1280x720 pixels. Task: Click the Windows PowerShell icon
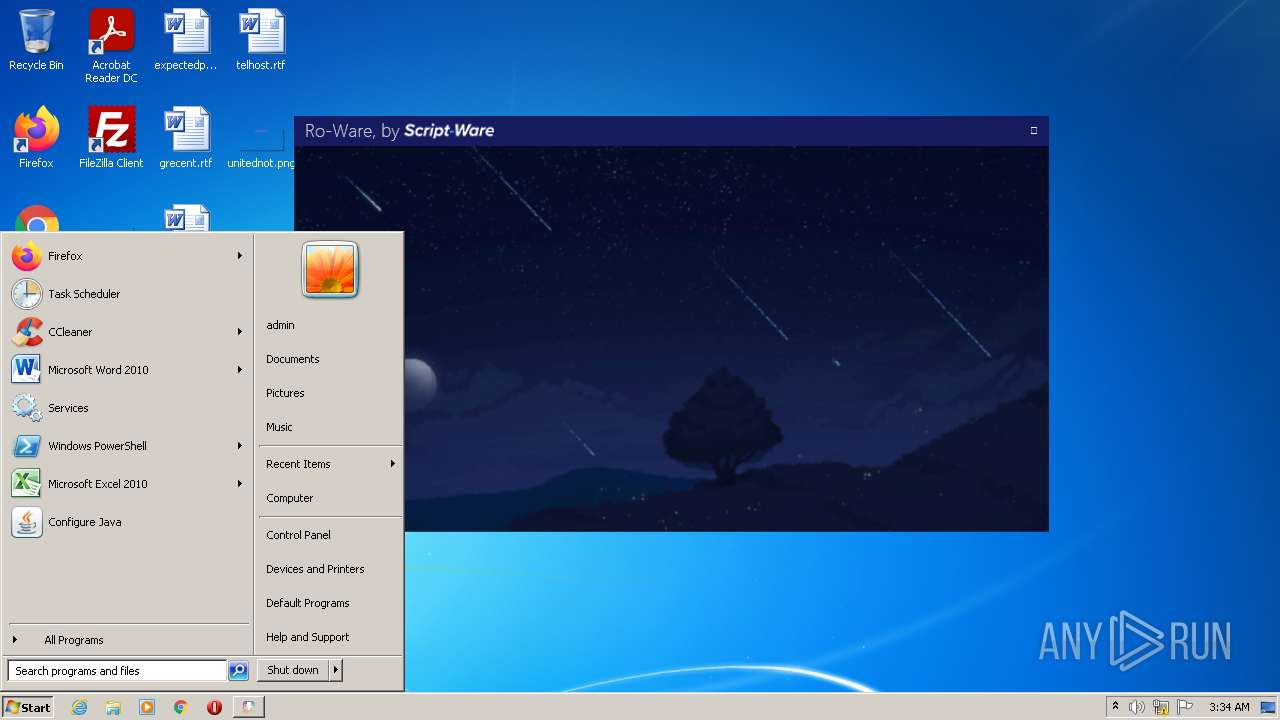coord(27,446)
